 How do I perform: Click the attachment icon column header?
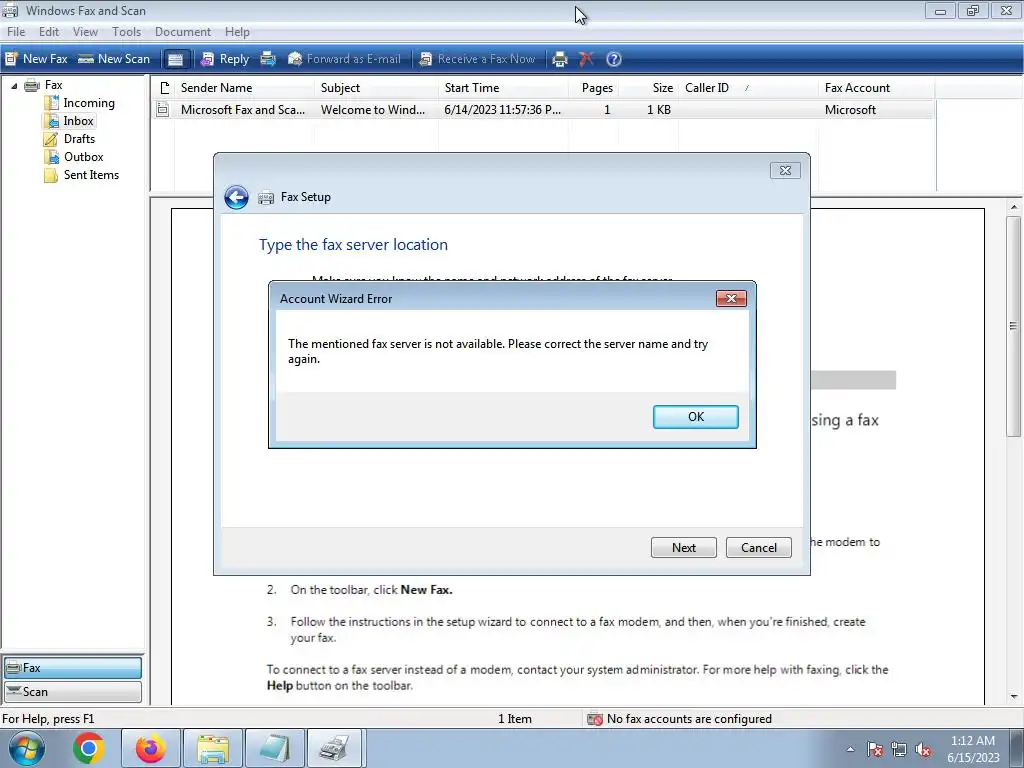coord(164,88)
